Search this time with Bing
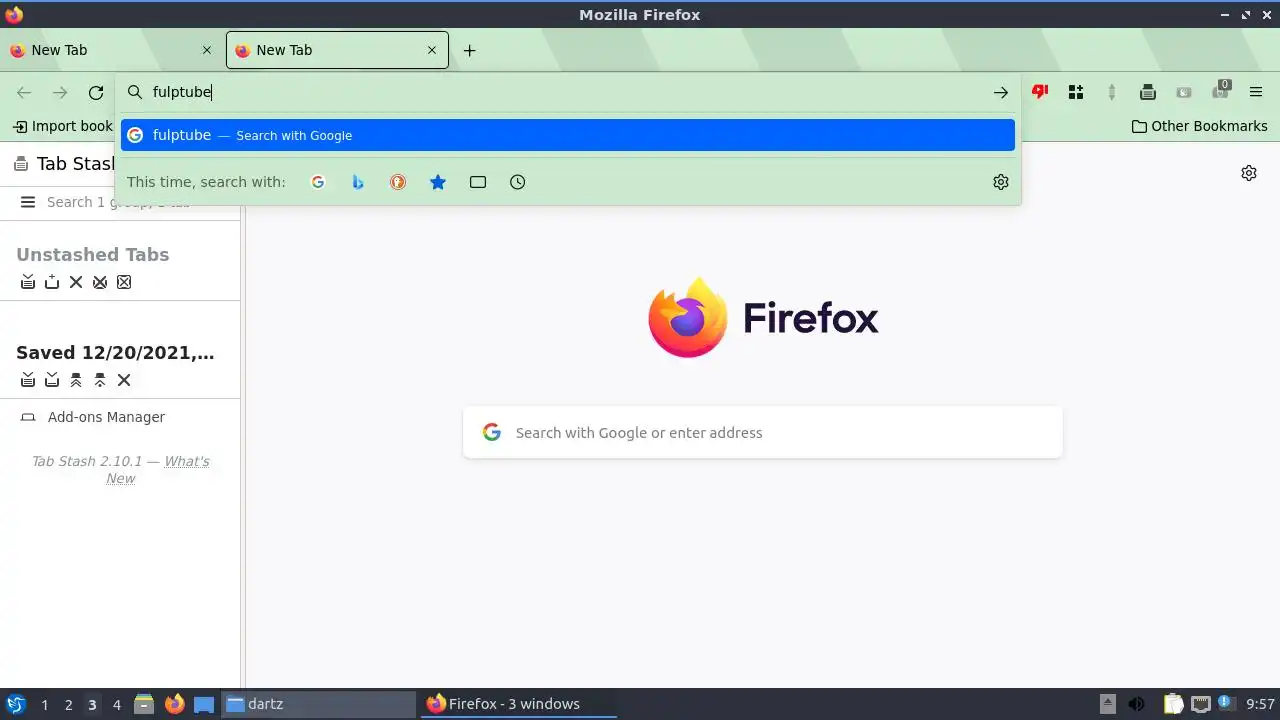 click(358, 182)
